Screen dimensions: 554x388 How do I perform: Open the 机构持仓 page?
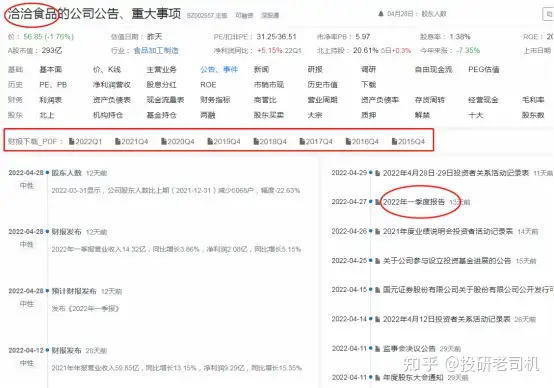pyautogui.click(x=108, y=115)
